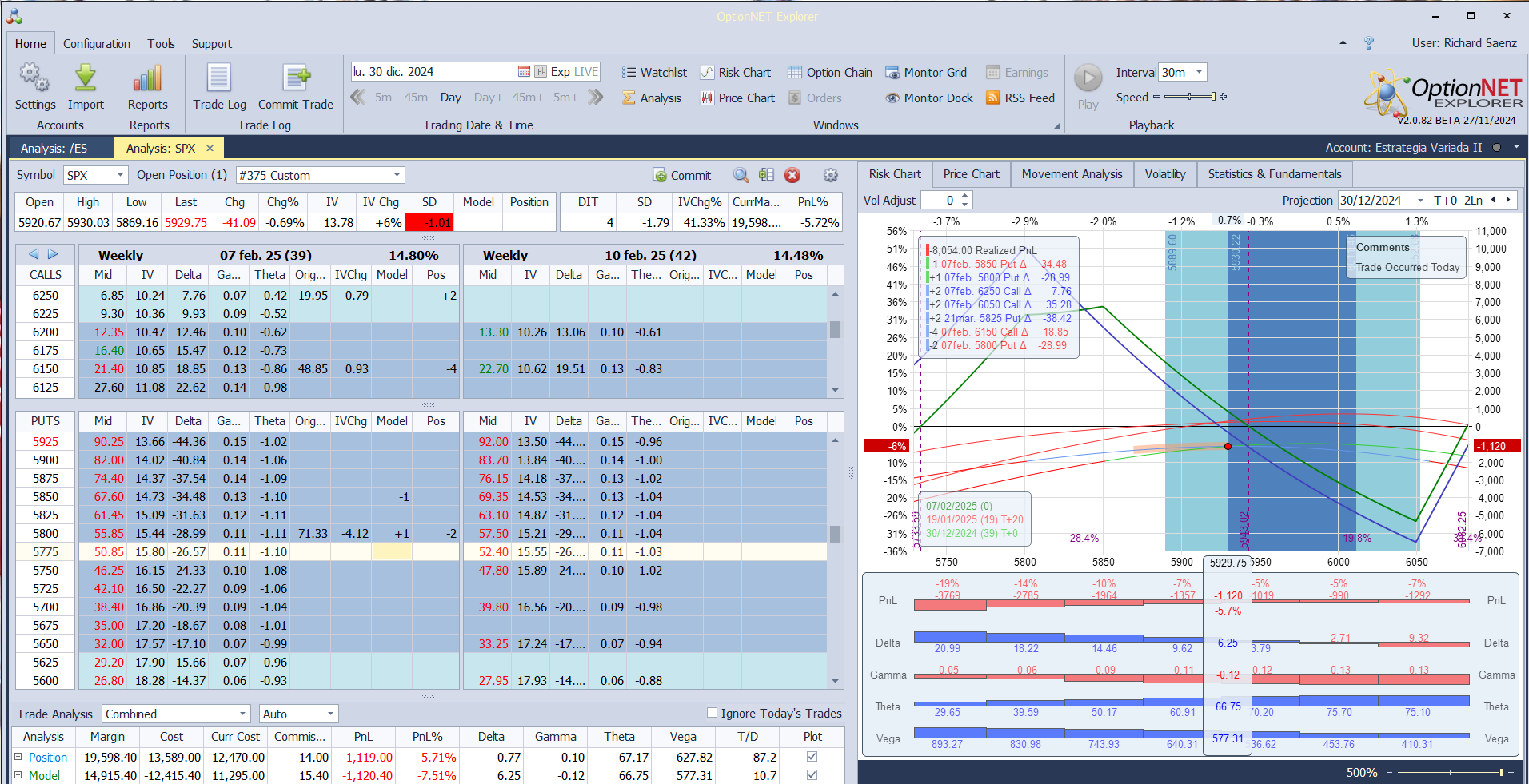The height and width of the screenshot is (784, 1529).
Task: Click the 500% zoom slider
Action: (x=1450, y=772)
